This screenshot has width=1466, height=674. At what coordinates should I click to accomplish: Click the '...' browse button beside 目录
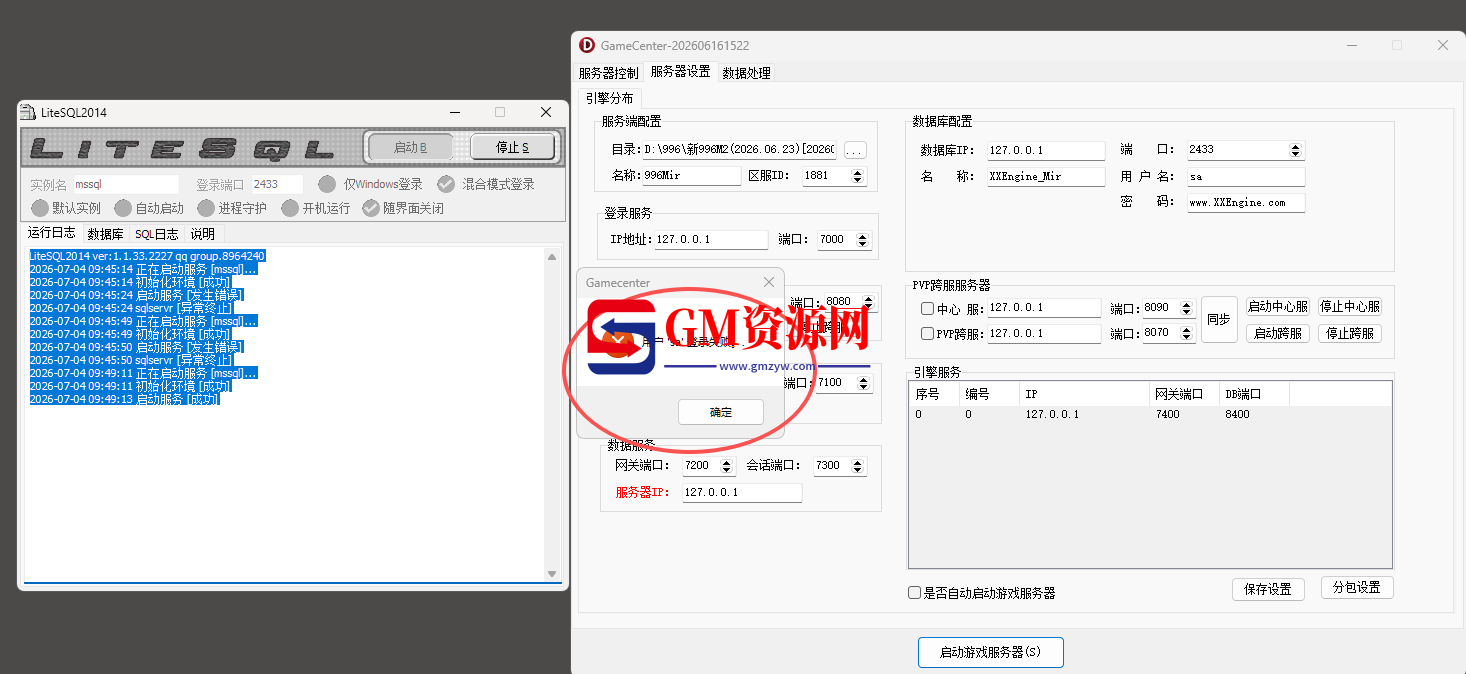[855, 150]
